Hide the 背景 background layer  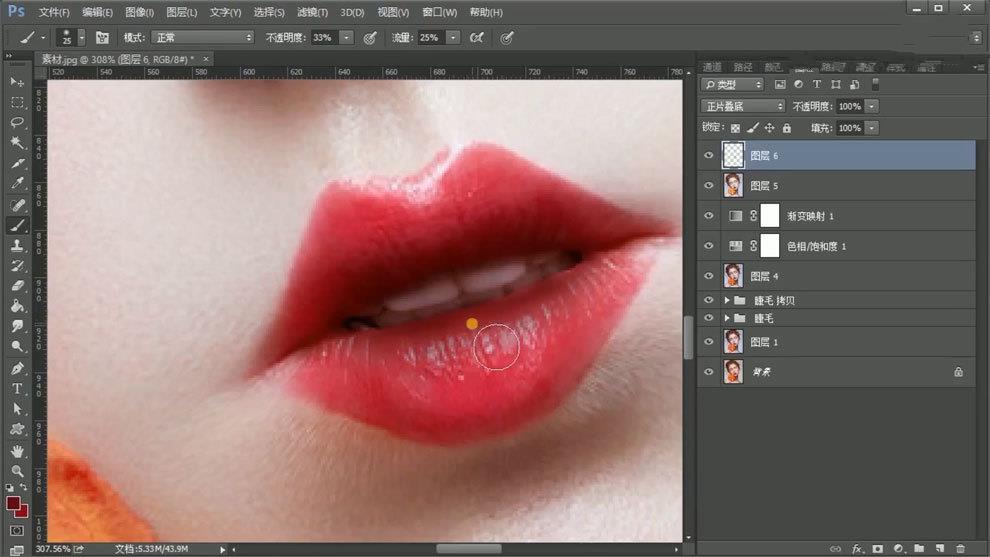pyautogui.click(x=709, y=372)
